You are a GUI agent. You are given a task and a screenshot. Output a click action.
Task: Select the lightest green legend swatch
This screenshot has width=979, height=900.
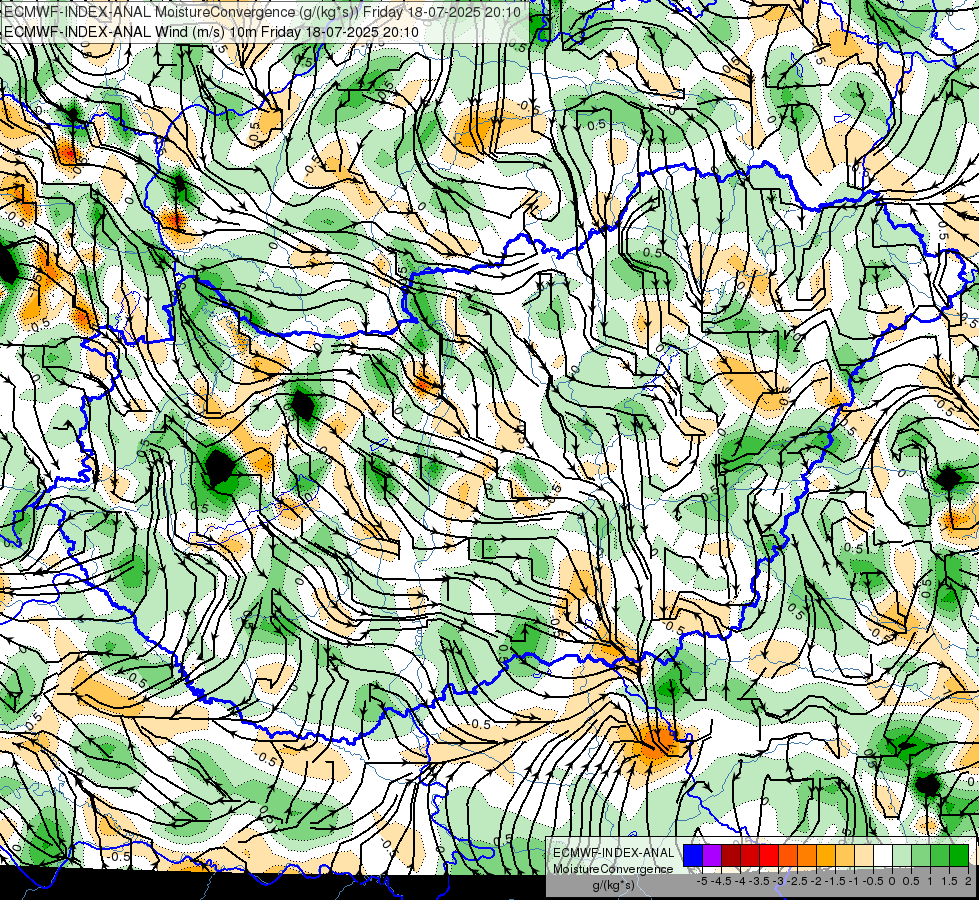click(902, 855)
